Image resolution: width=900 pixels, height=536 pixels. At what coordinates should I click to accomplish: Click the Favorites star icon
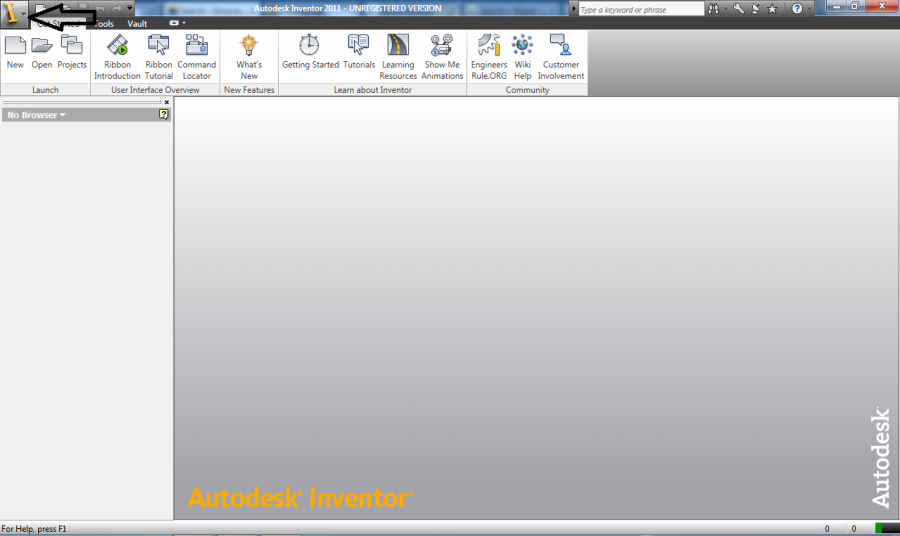[x=773, y=9]
